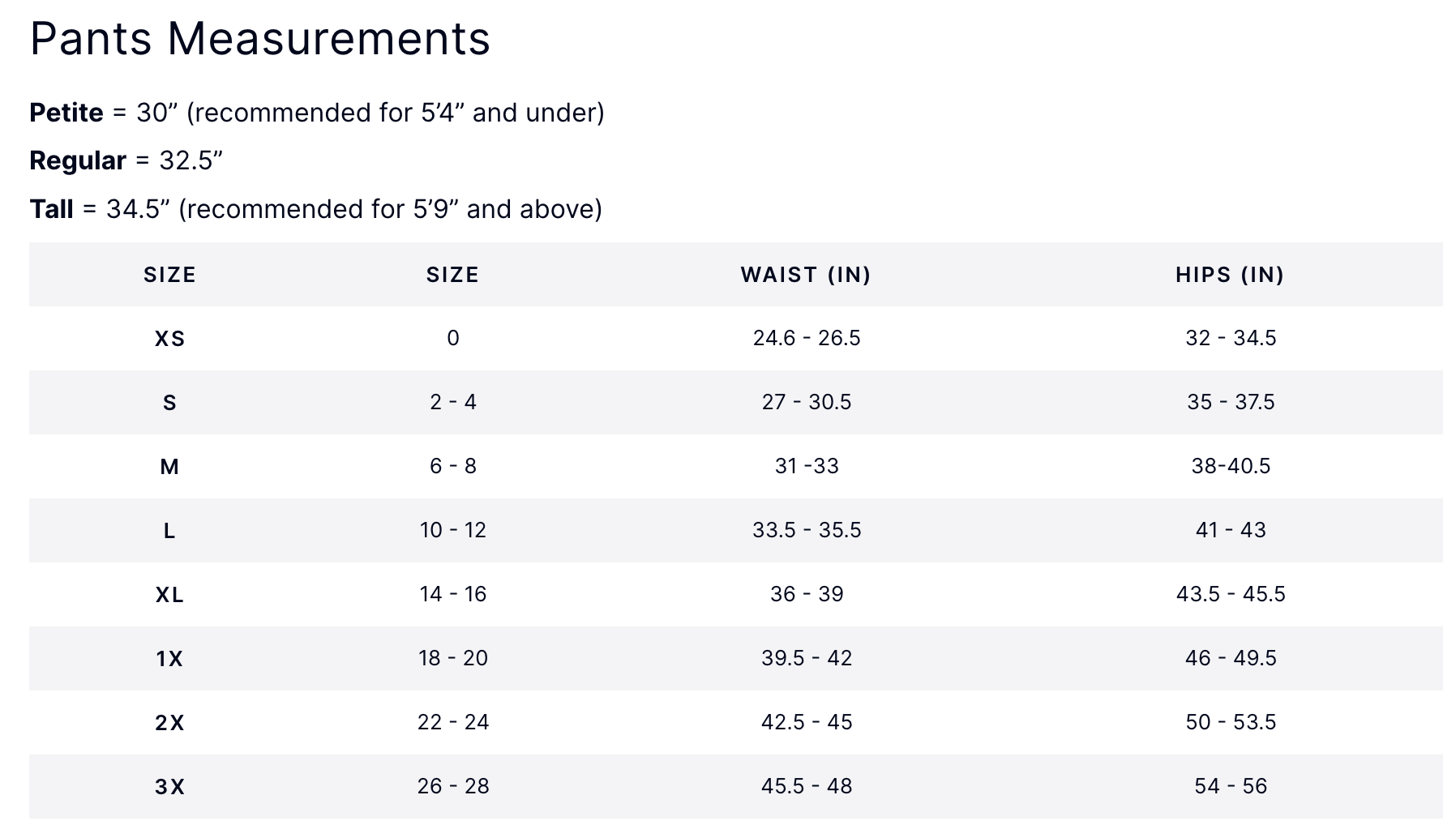Click the HIPS (IN) column header
Image resolution: width=1456 pixels, height=825 pixels.
(x=1230, y=275)
